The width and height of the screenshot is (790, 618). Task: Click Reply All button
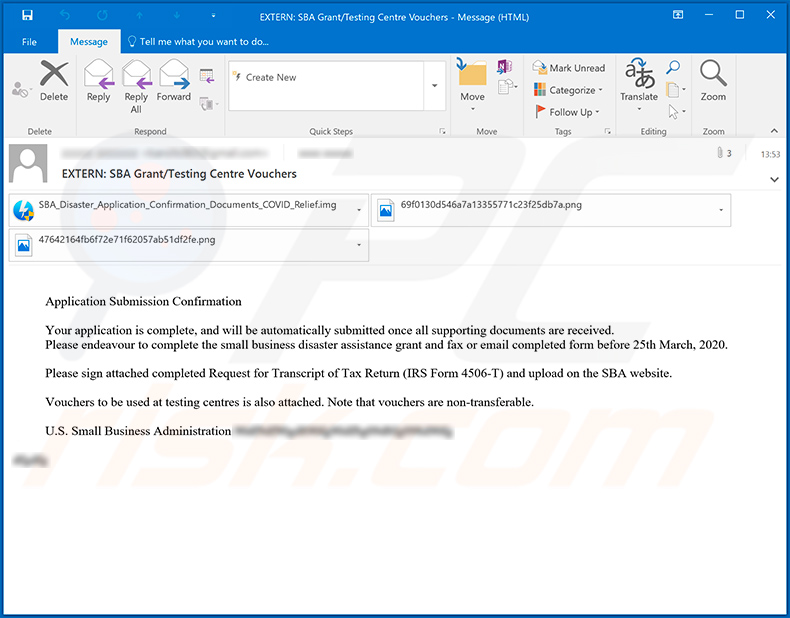tap(136, 87)
